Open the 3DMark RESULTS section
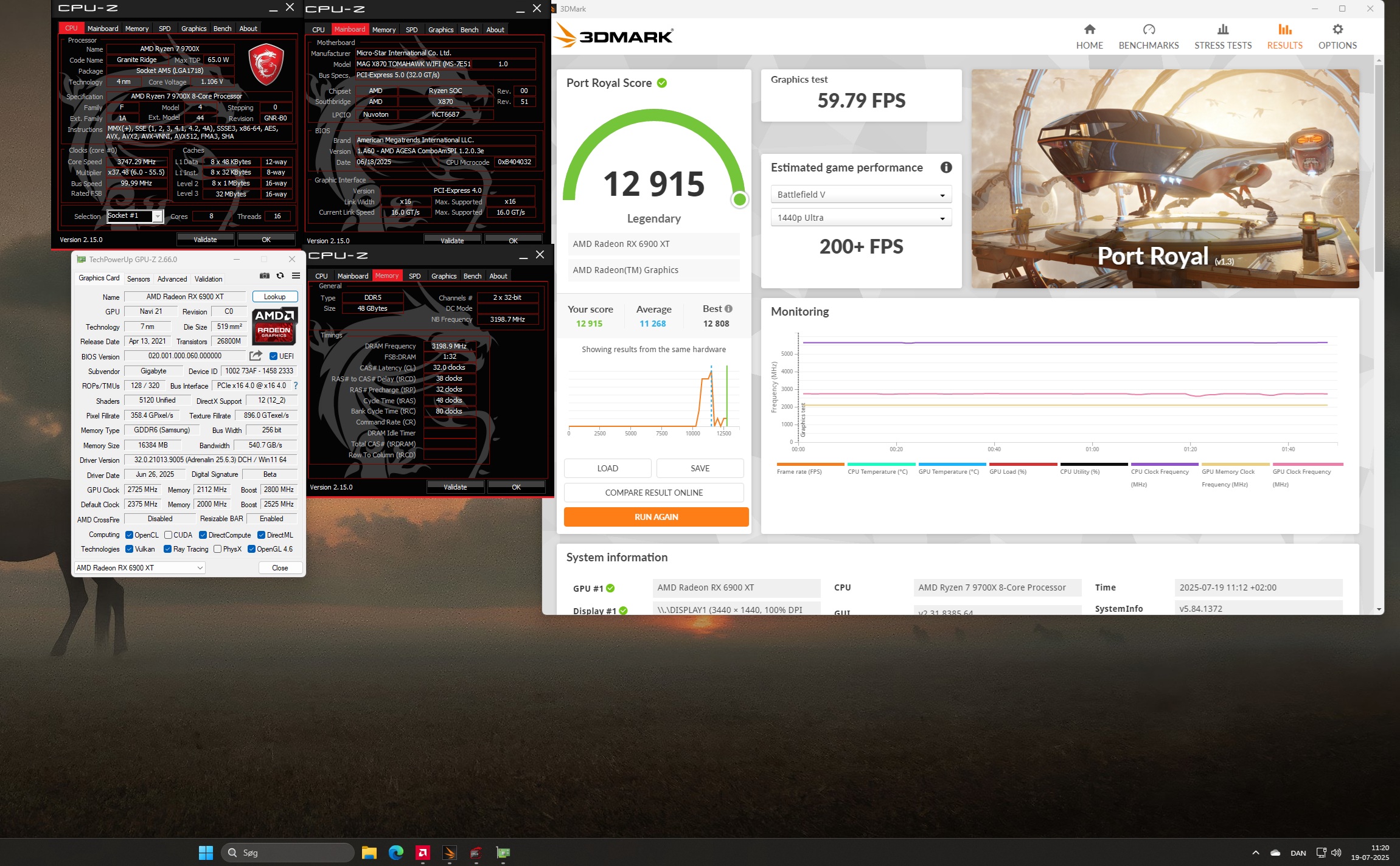This screenshot has height=866, width=1400. (x=1284, y=36)
